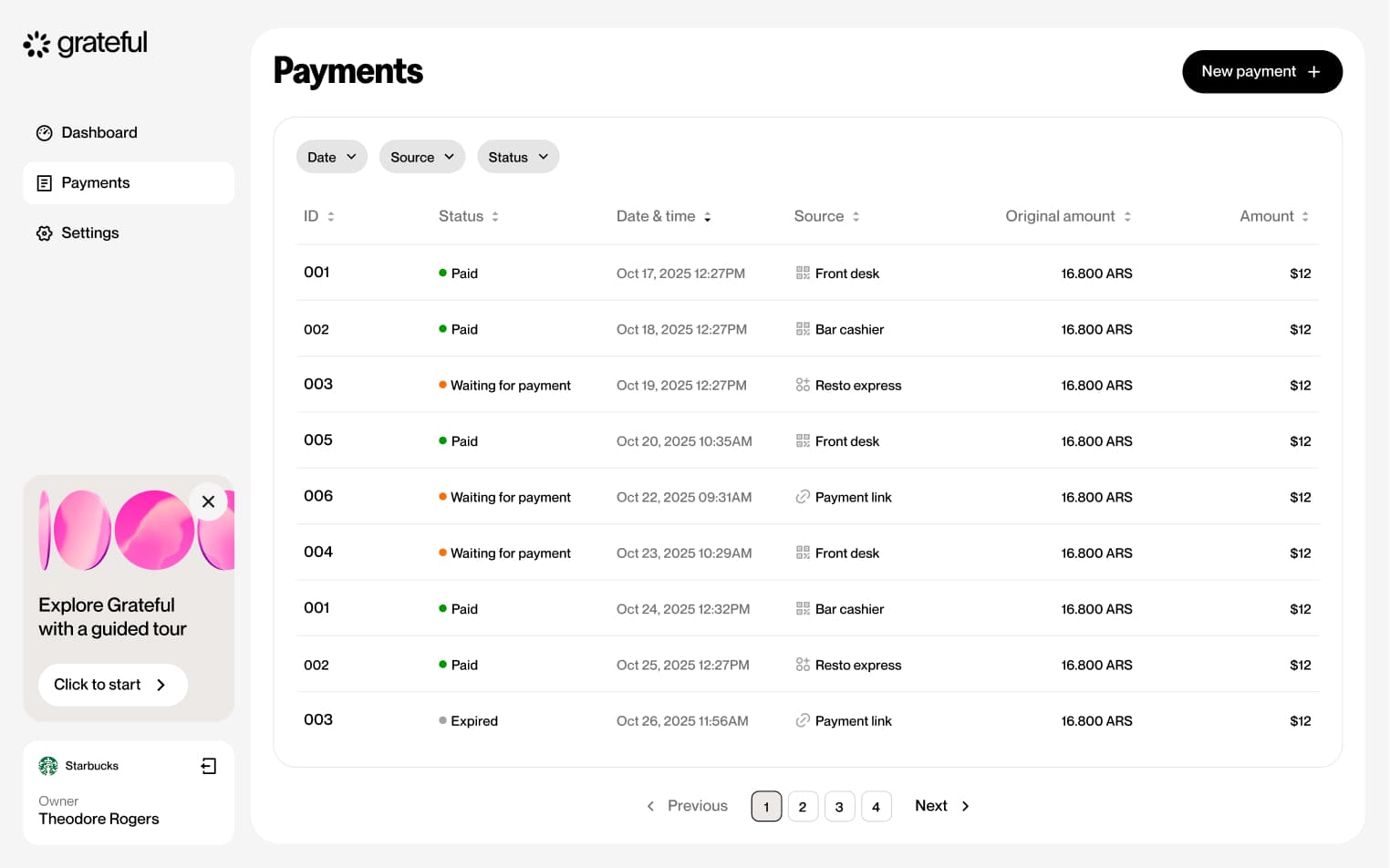The image size is (1390, 868).
Task: Sort by Date & time column arrows
Action: point(708,217)
